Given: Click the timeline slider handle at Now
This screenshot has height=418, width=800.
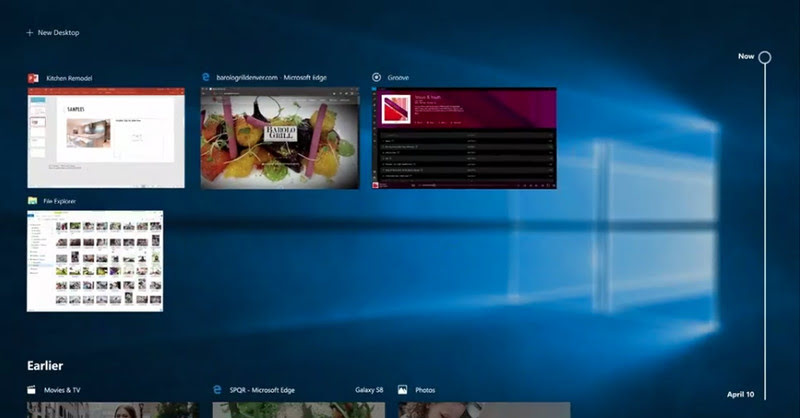Looking at the screenshot, I should [x=765, y=57].
